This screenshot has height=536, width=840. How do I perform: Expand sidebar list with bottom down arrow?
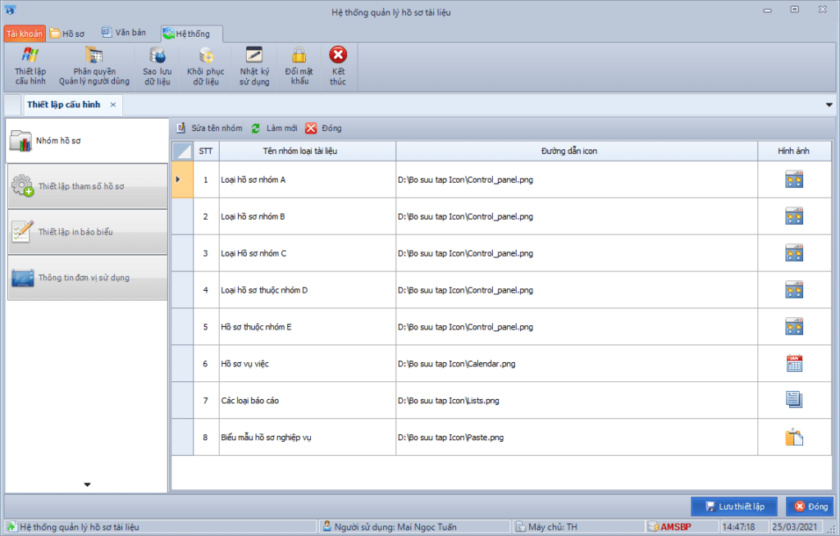[x=87, y=485]
